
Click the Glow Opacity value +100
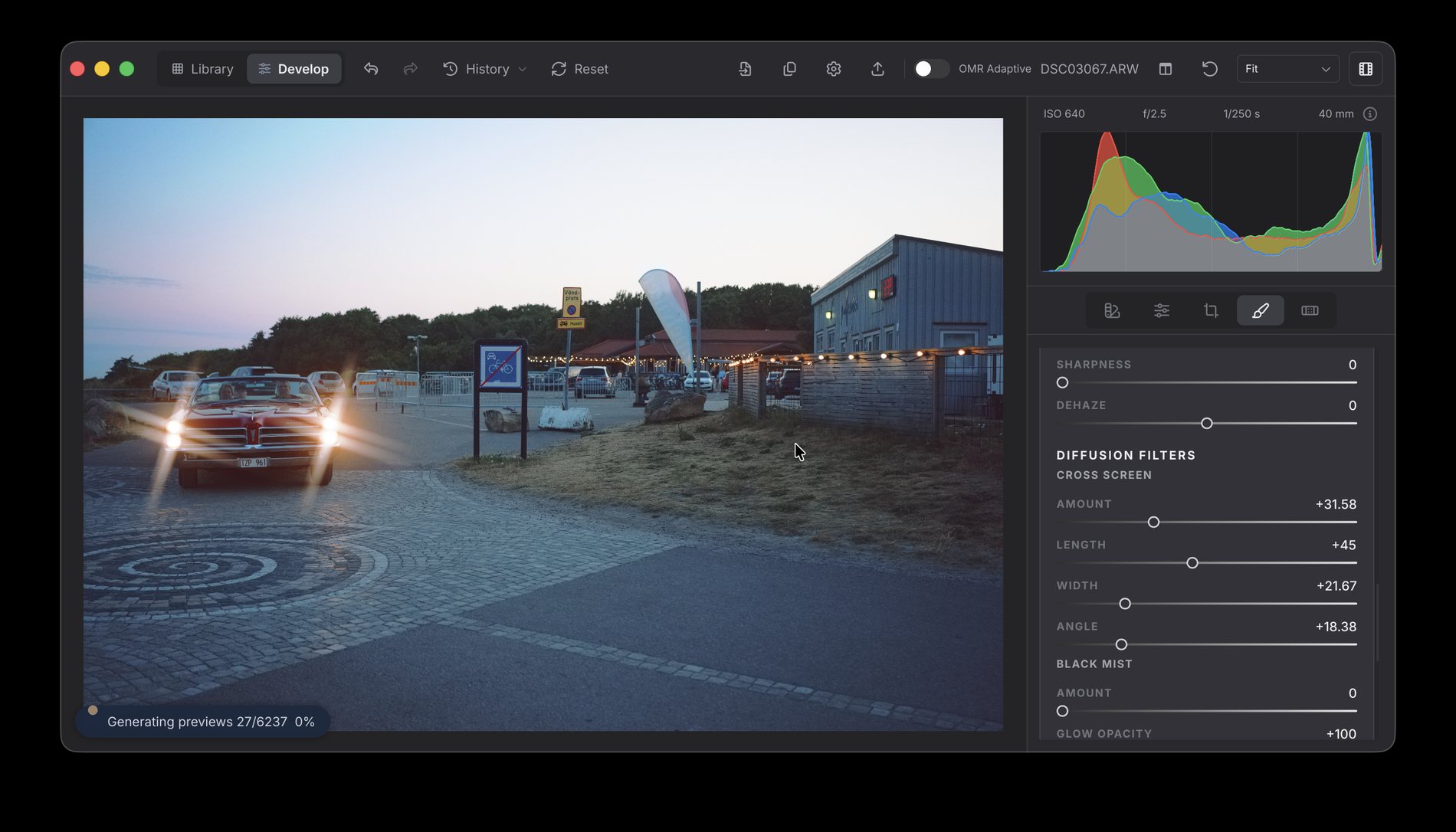coord(1341,733)
